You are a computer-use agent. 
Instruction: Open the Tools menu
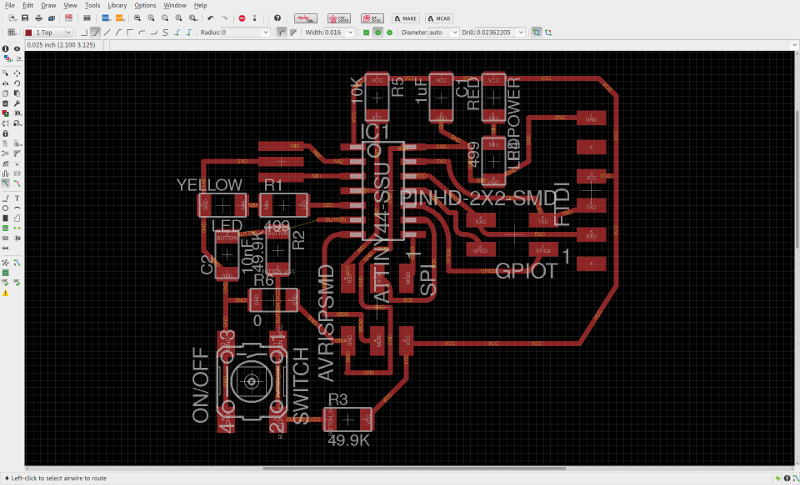(92, 5)
